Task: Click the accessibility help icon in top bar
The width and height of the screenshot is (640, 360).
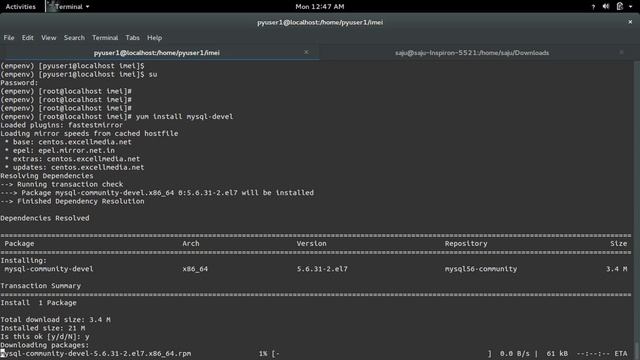Action: pos(593,7)
